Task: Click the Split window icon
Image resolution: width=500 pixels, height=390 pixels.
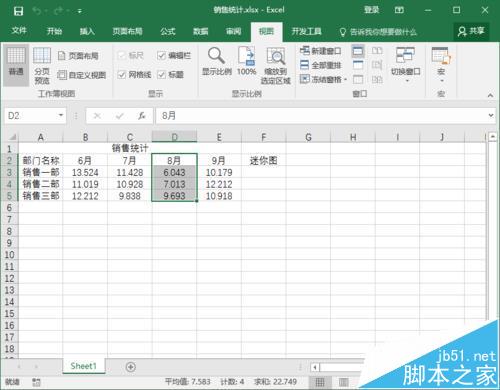Action: (x=358, y=51)
